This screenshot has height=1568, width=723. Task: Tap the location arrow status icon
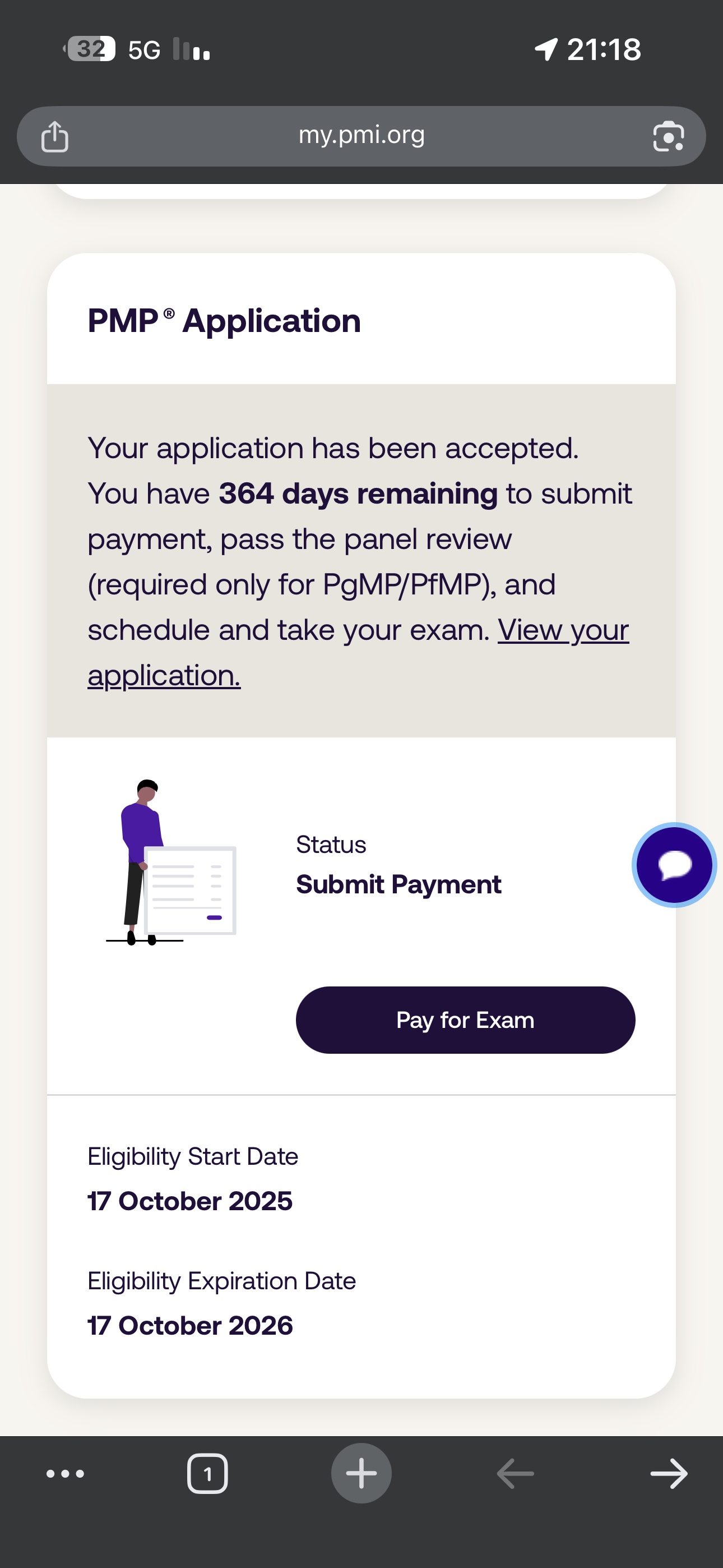click(546, 49)
